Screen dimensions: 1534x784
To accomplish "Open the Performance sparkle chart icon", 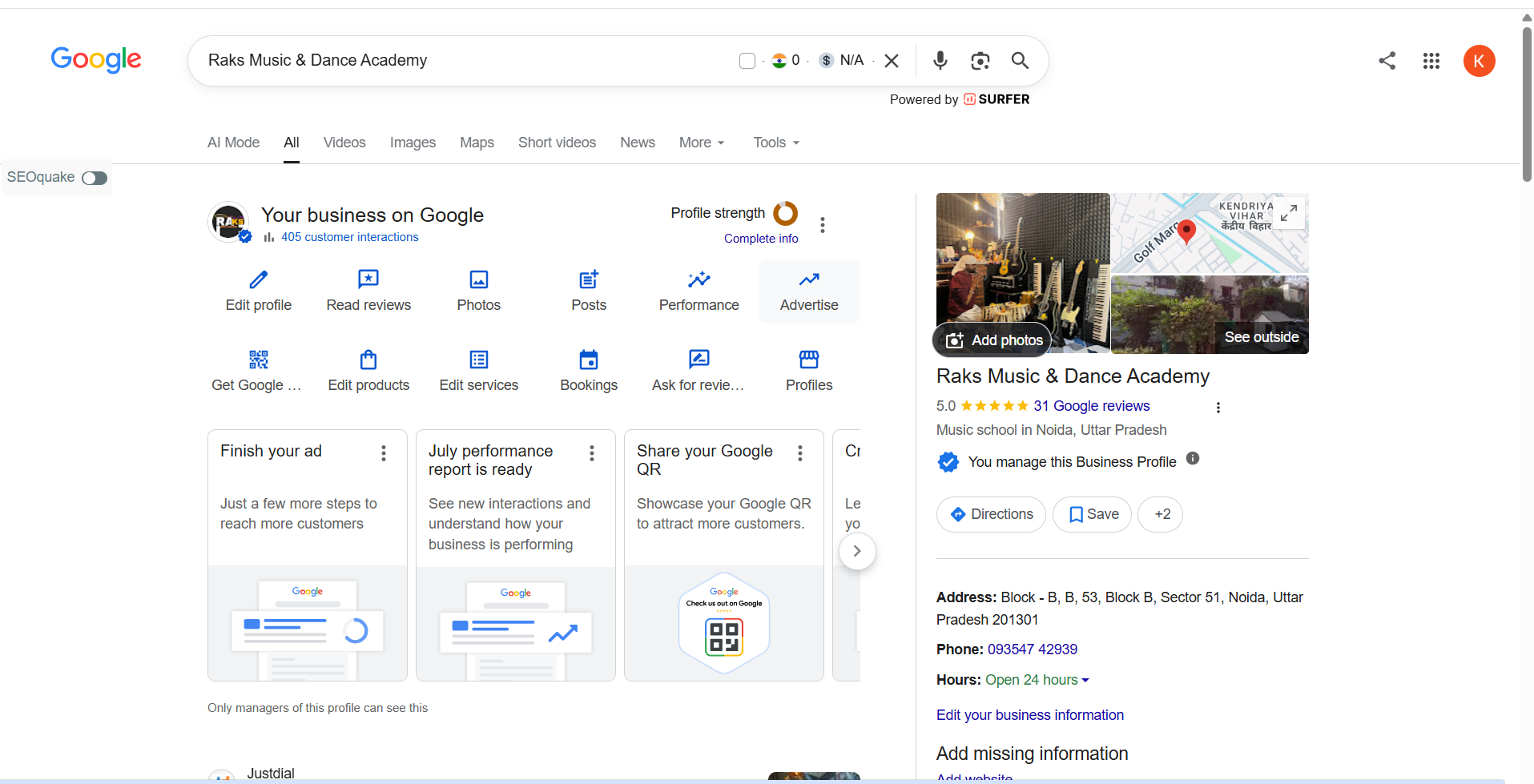I will (699, 279).
